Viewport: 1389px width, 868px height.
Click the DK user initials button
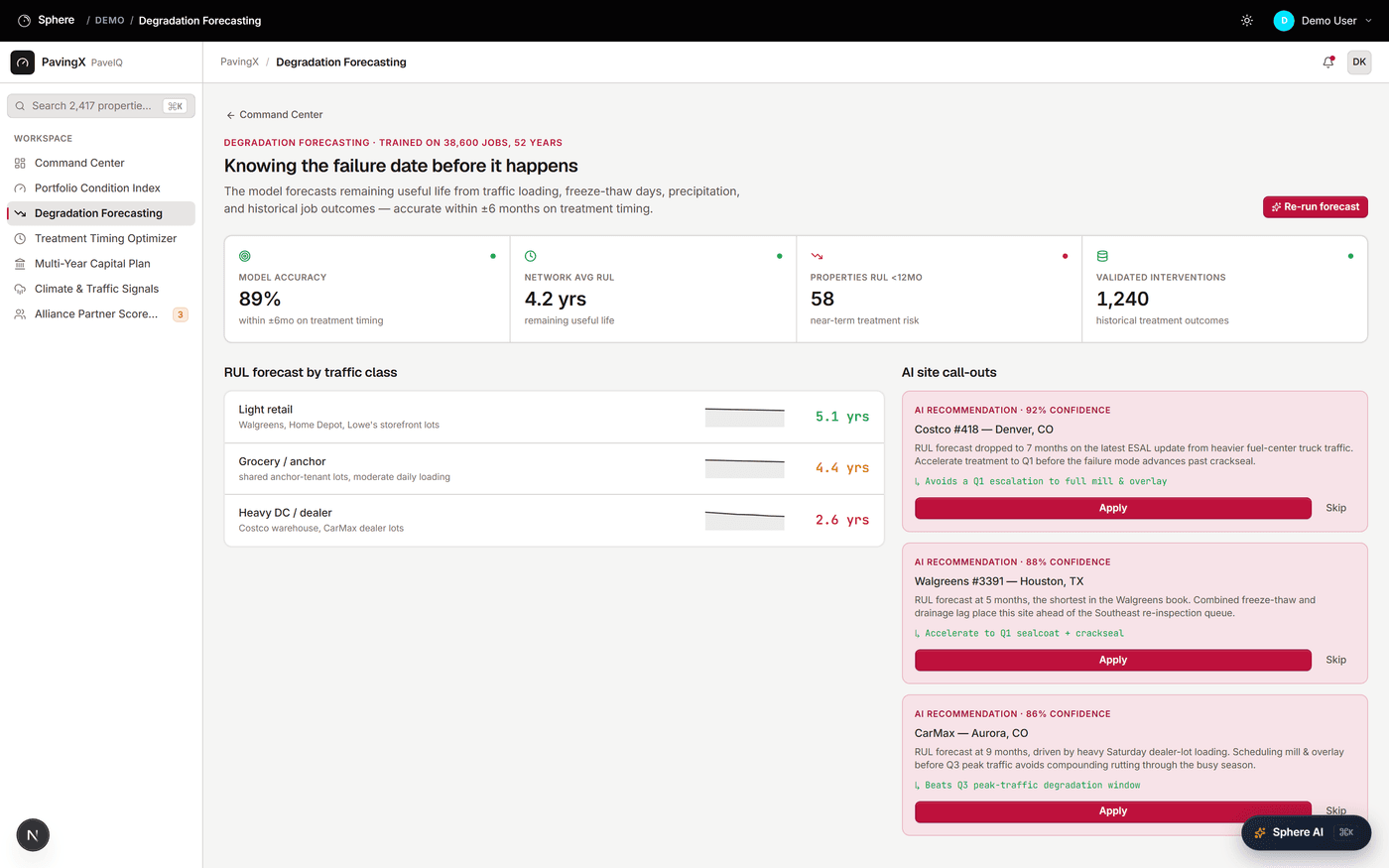point(1359,62)
